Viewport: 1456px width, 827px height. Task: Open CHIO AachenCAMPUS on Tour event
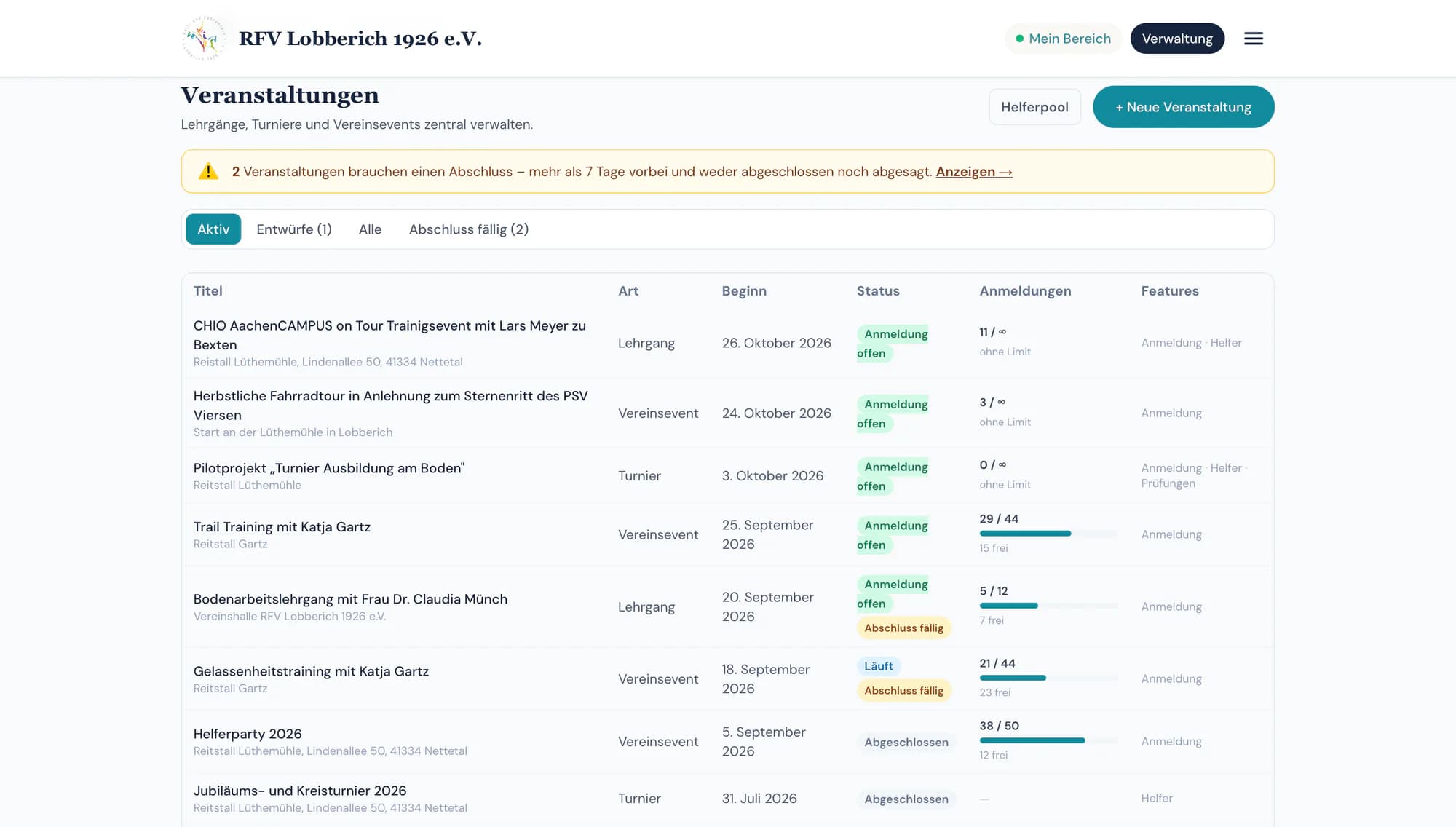point(389,335)
